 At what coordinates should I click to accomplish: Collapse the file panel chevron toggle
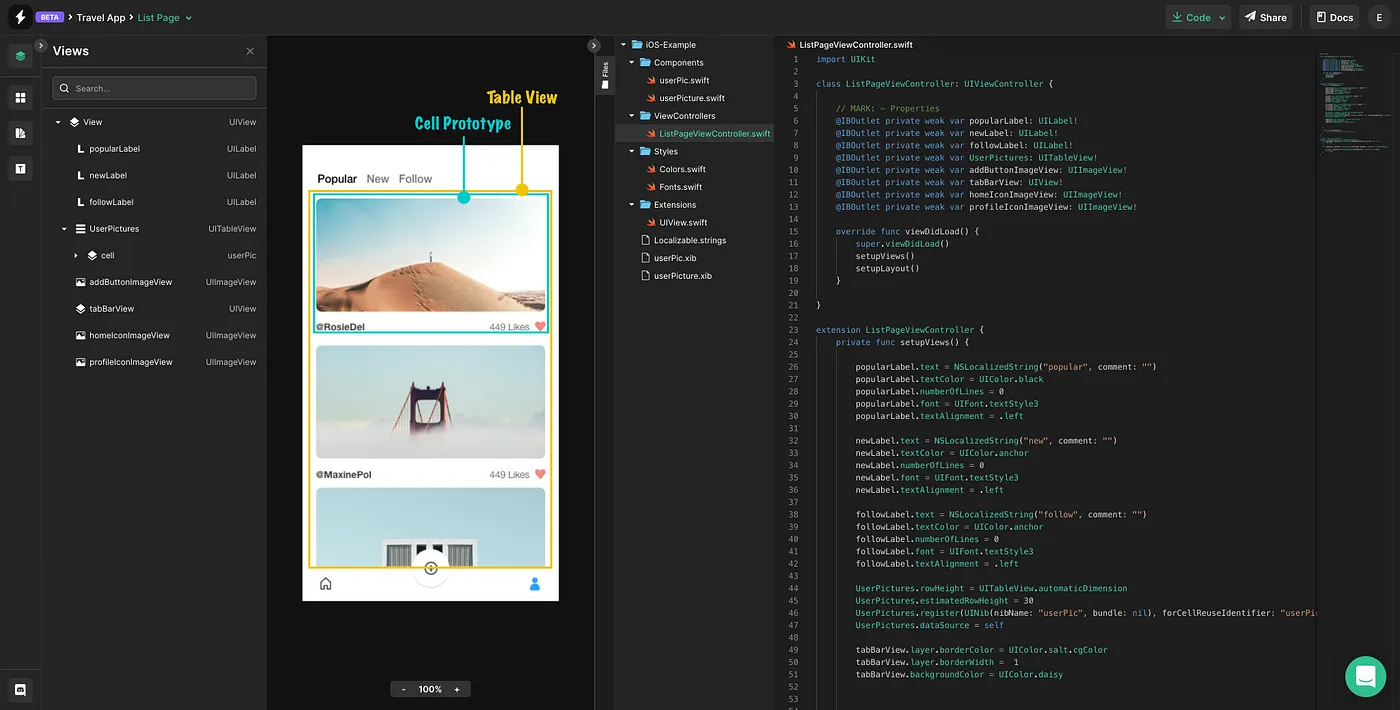pyautogui.click(x=593, y=46)
